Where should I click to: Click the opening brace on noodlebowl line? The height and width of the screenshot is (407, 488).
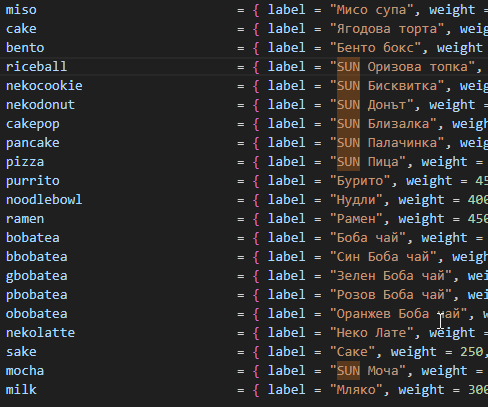pyautogui.click(x=256, y=200)
